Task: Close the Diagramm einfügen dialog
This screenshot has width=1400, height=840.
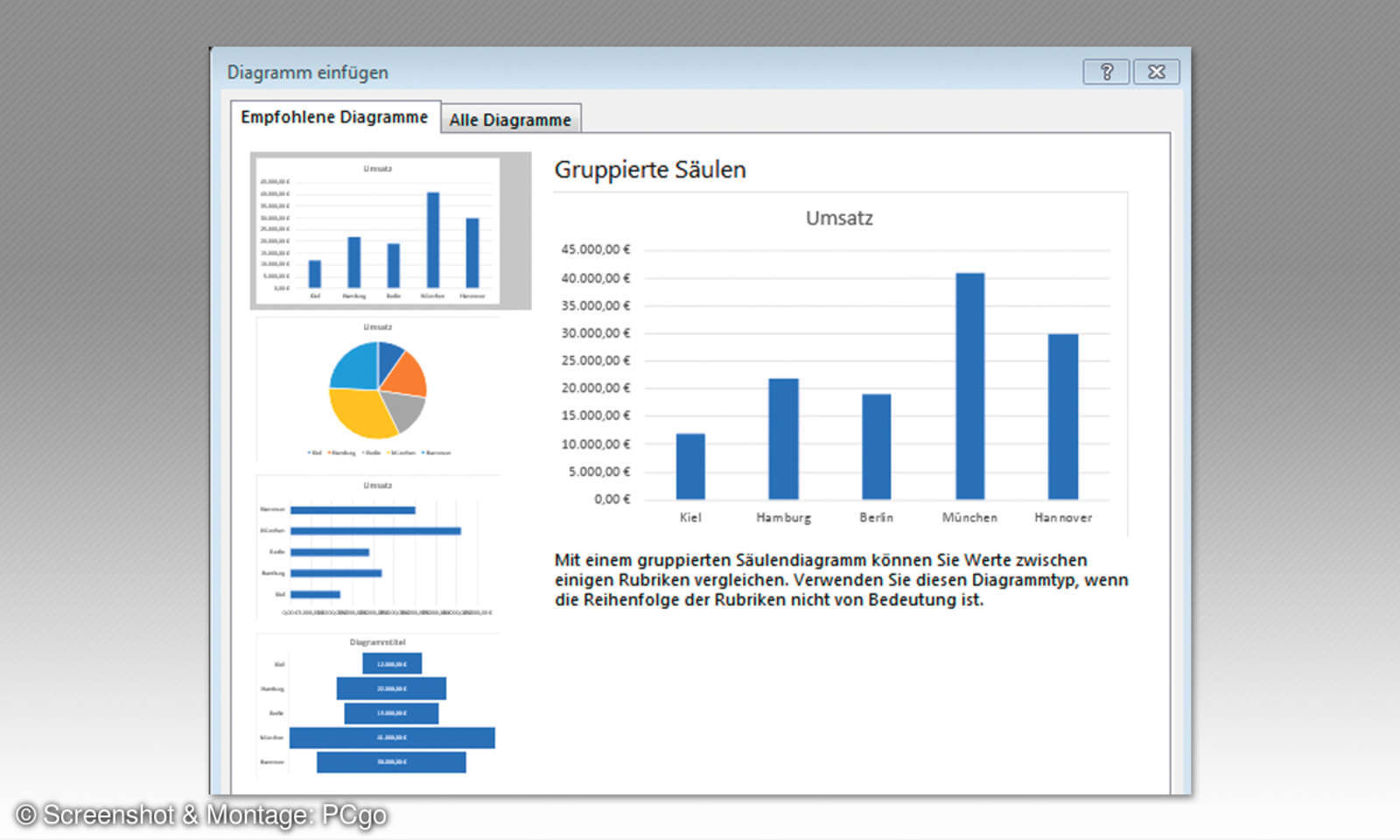Action: (x=1156, y=72)
